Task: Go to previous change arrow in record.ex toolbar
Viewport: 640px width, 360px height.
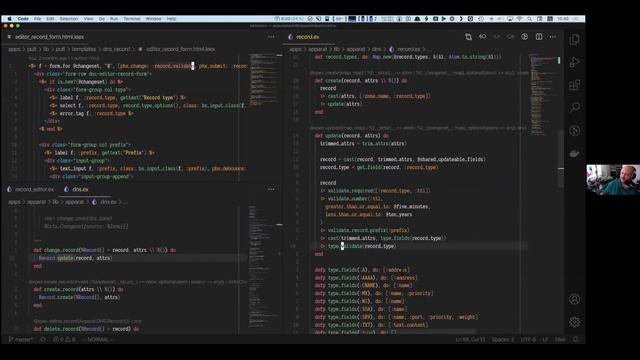Action: pos(496,37)
